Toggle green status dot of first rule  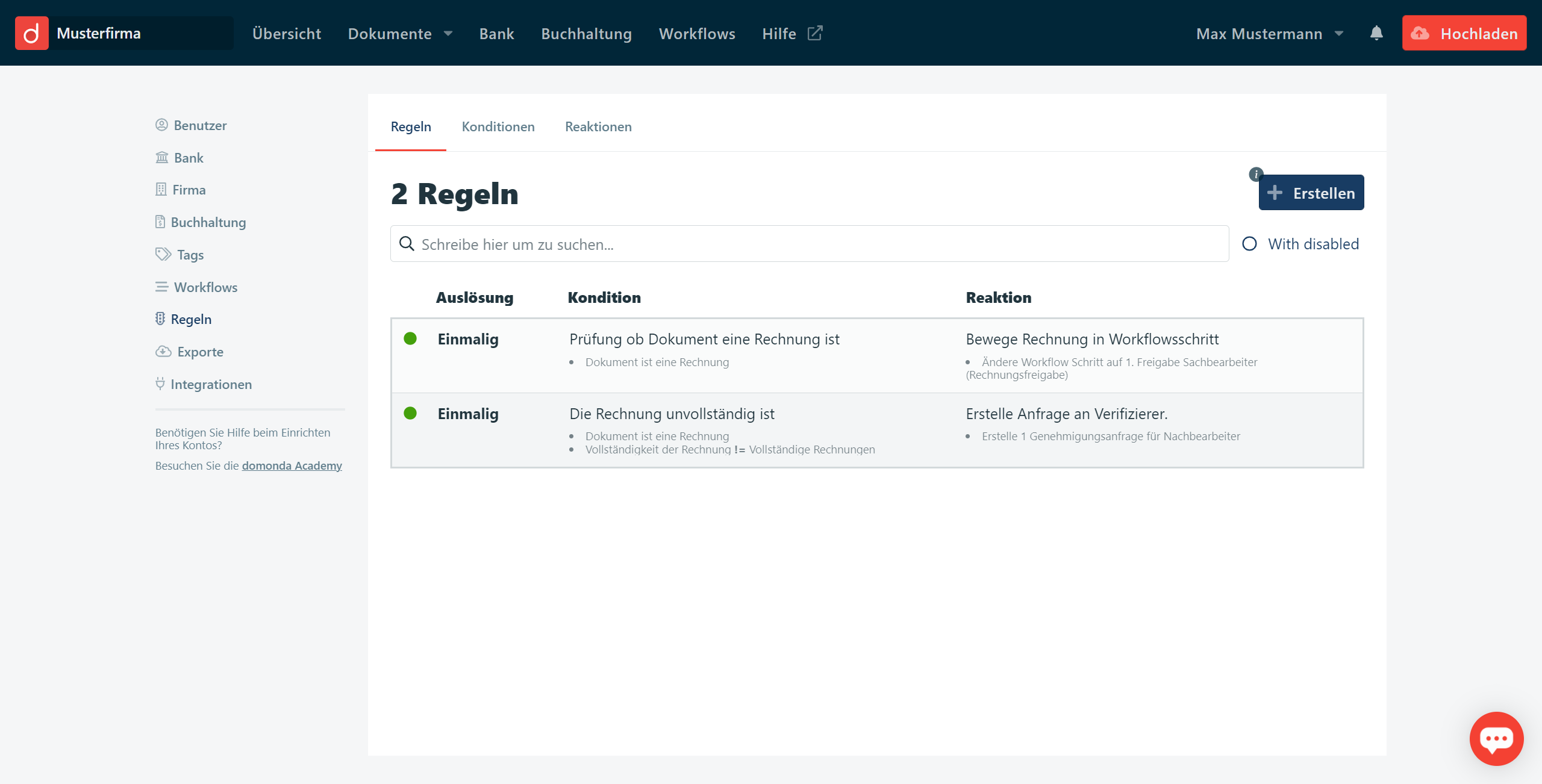pos(410,338)
